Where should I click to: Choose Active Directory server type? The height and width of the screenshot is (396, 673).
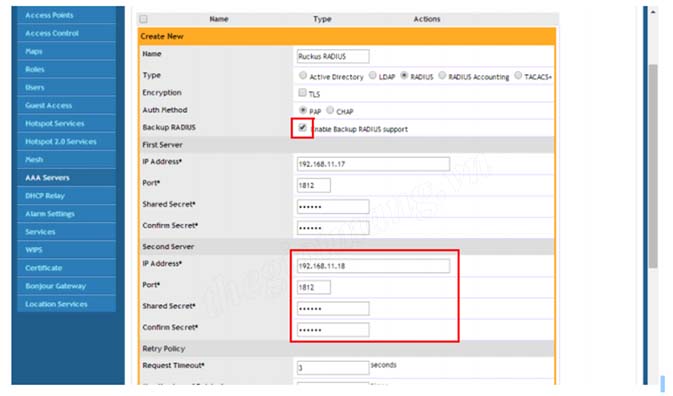coord(303,76)
